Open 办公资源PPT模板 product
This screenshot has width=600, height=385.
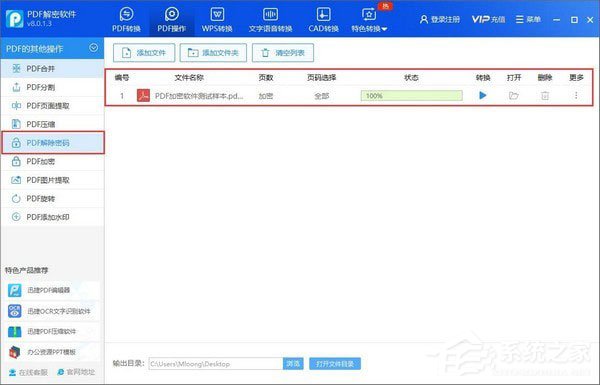tap(53, 352)
